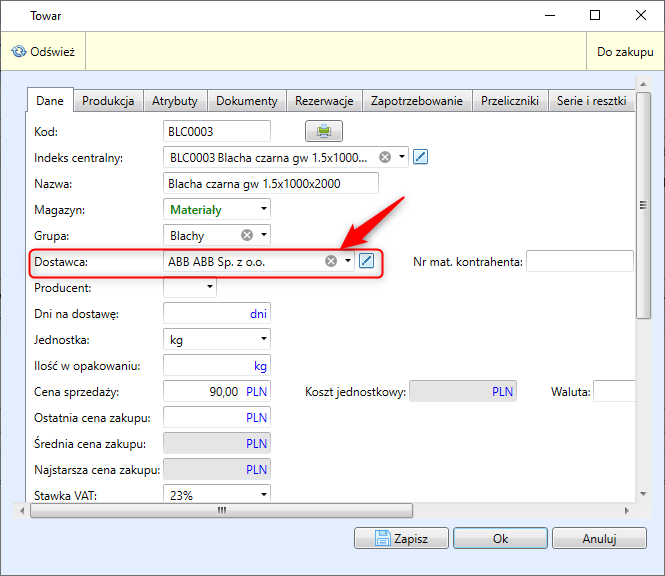Edit Indeks centralny using the pencil icon
This screenshot has height=576, width=665.
coord(421,157)
